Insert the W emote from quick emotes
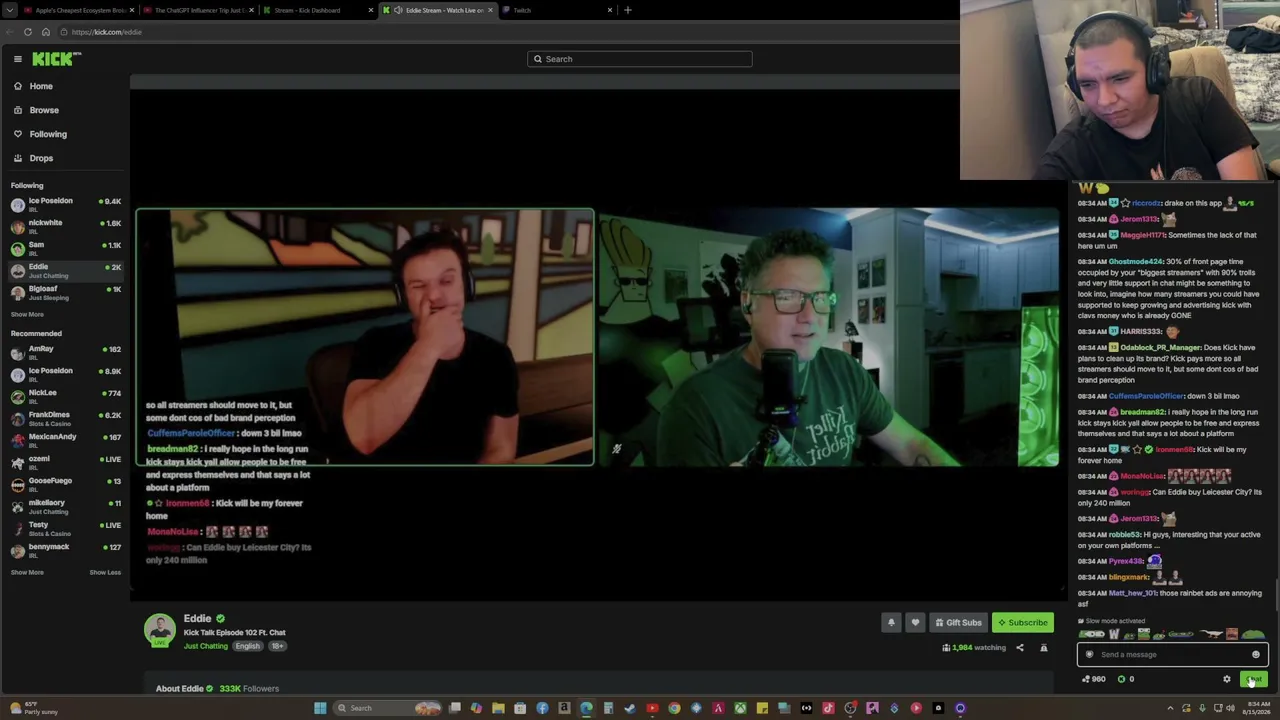The image size is (1280, 720). pyautogui.click(x=1114, y=634)
